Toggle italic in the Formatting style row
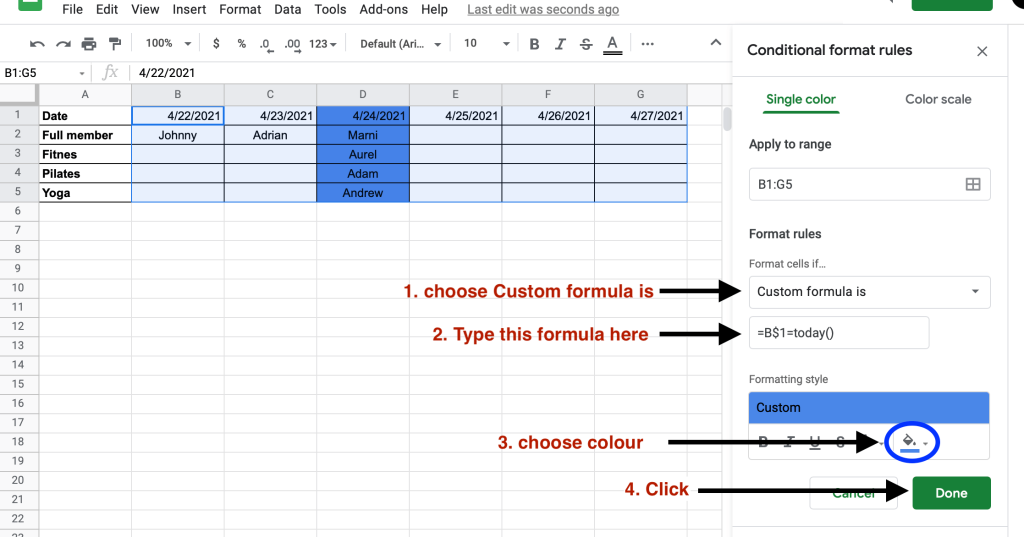1024x537 pixels. pos(789,442)
